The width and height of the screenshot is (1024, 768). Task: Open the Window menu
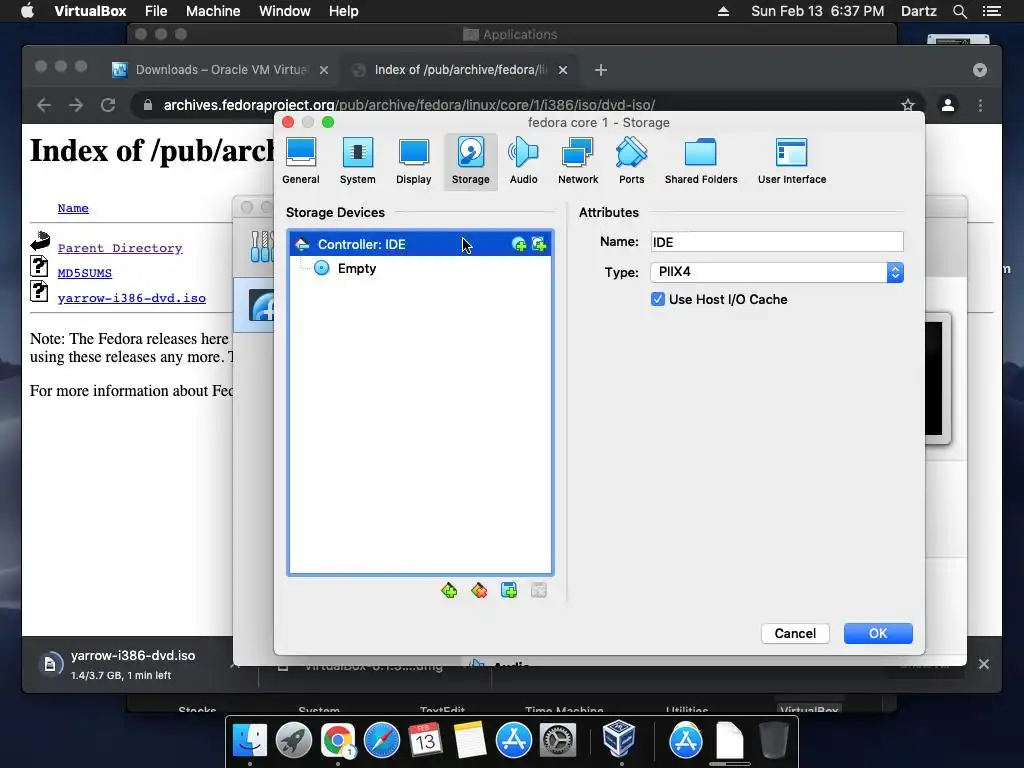click(285, 11)
